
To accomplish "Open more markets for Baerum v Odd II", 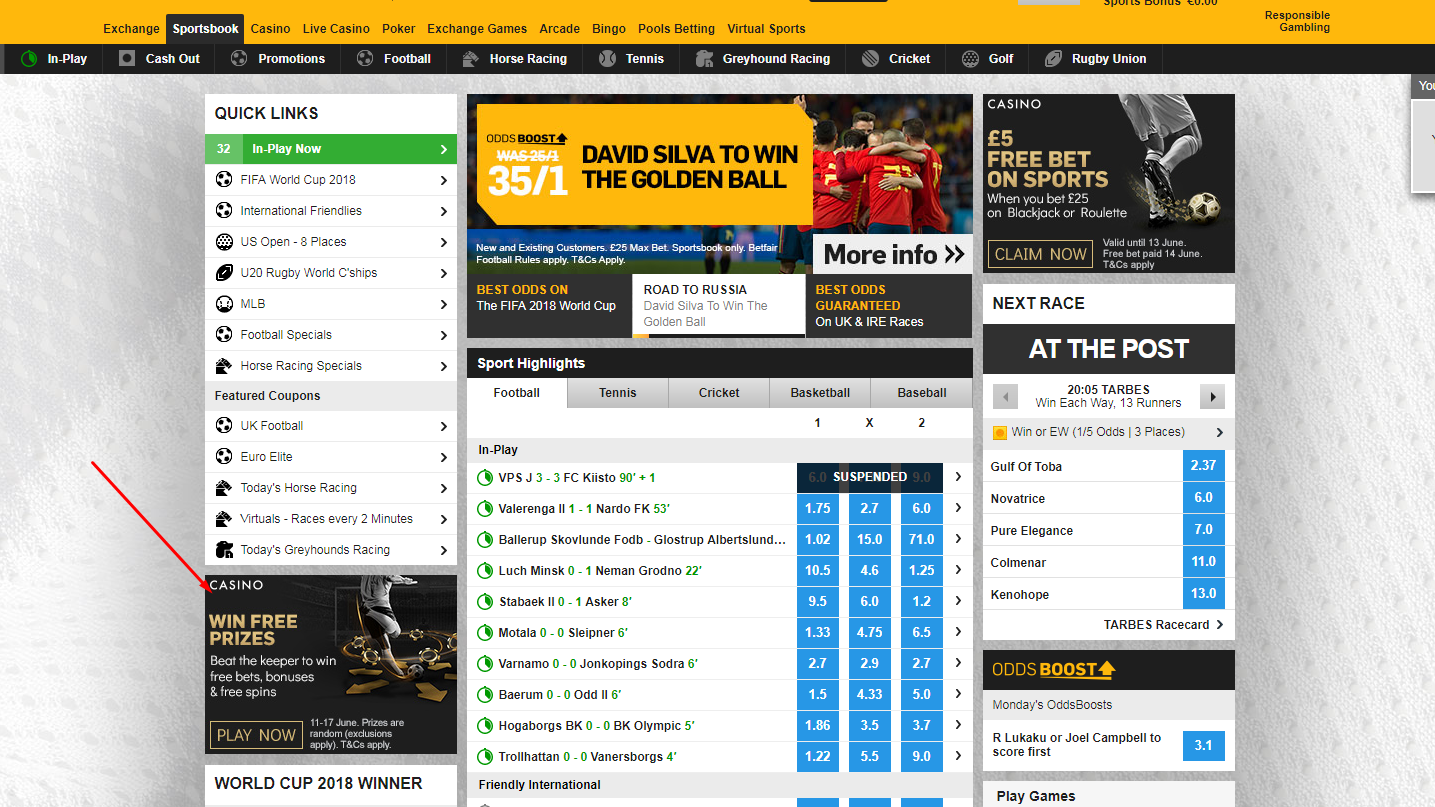I will click(x=958, y=694).
